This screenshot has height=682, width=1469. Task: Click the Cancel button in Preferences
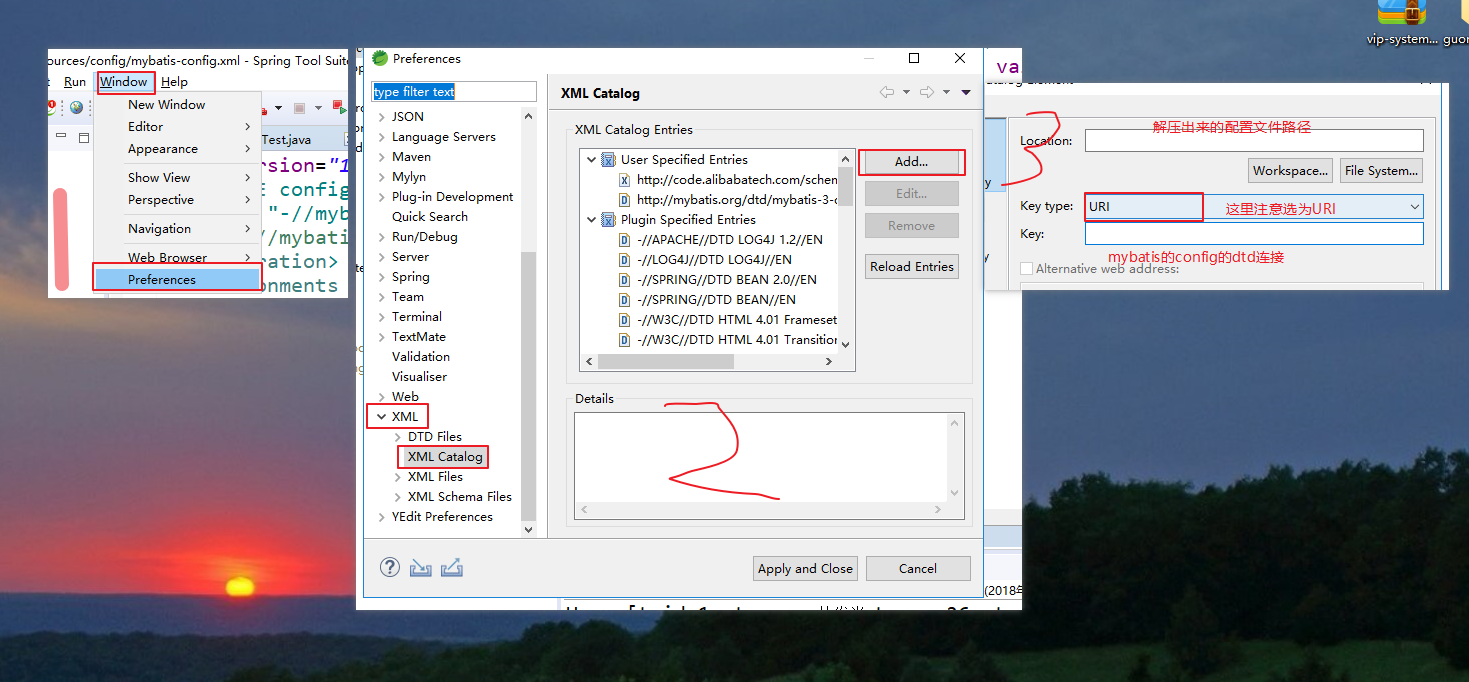click(x=918, y=568)
